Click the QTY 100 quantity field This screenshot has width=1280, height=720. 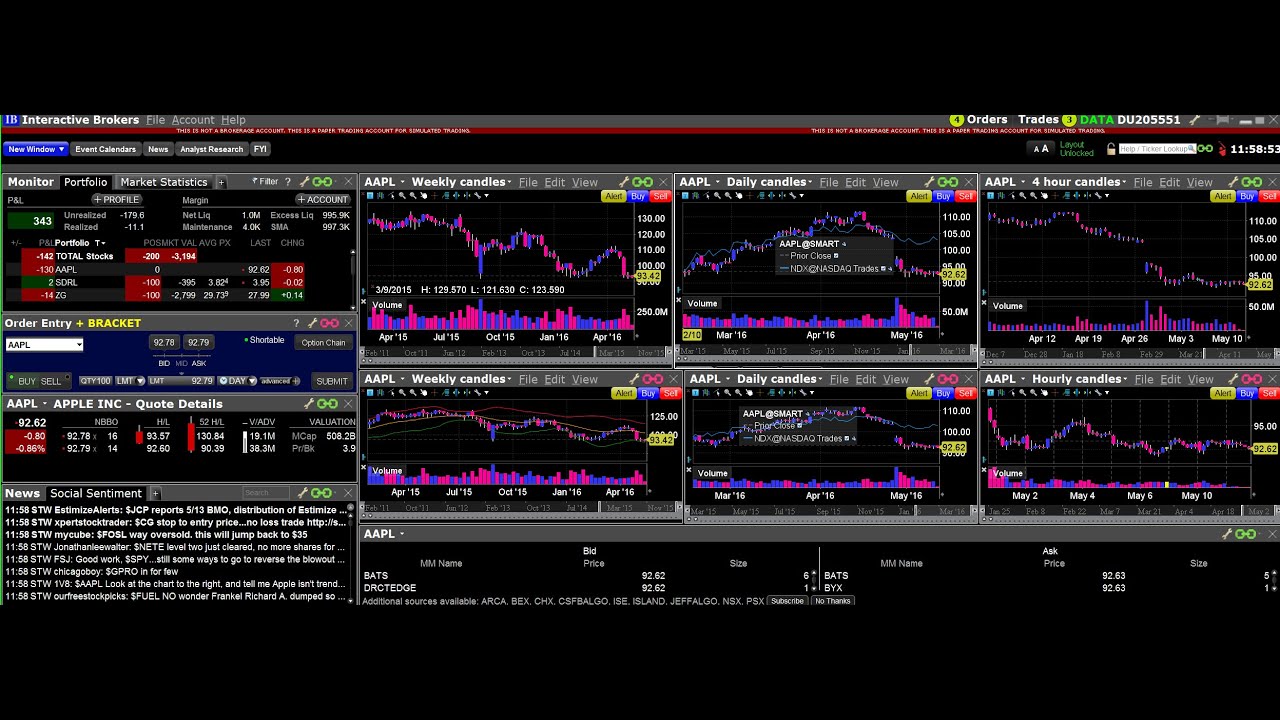(96, 381)
